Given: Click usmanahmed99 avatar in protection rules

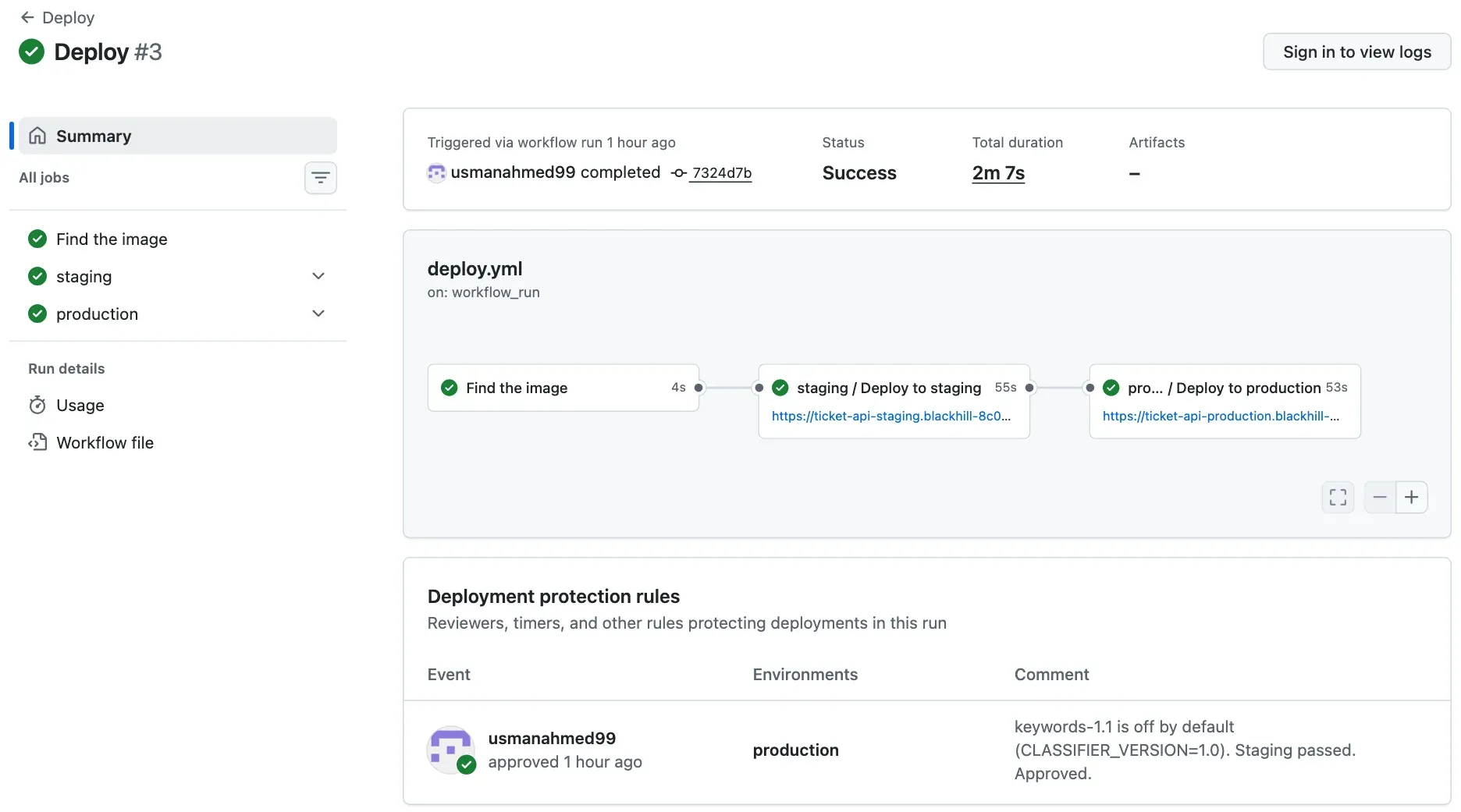Looking at the screenshot, I should point(450,750).
